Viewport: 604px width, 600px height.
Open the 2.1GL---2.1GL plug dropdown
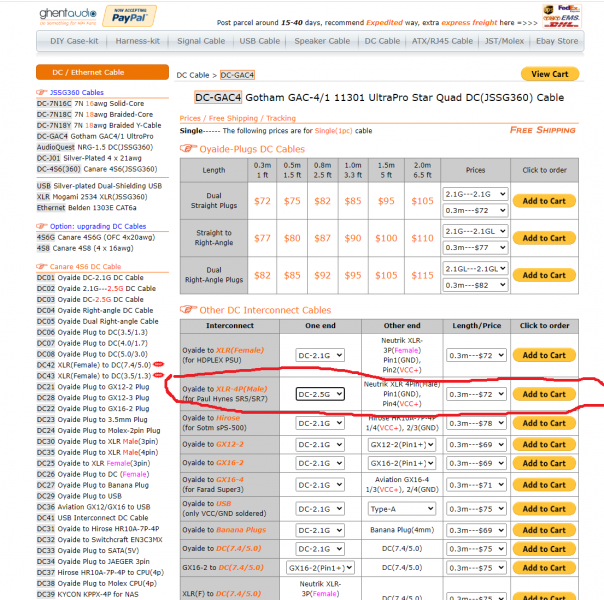tap(475, 268)
